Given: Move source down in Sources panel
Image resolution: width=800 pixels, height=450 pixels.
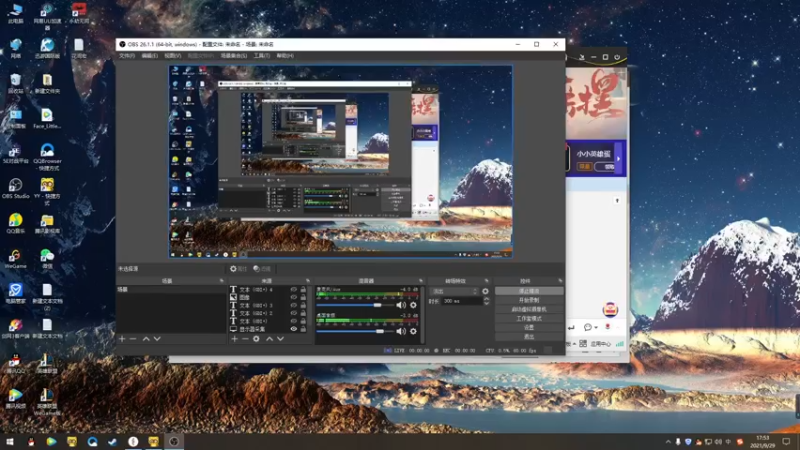Looking at the screenshot, I should (x=280, y=339).
